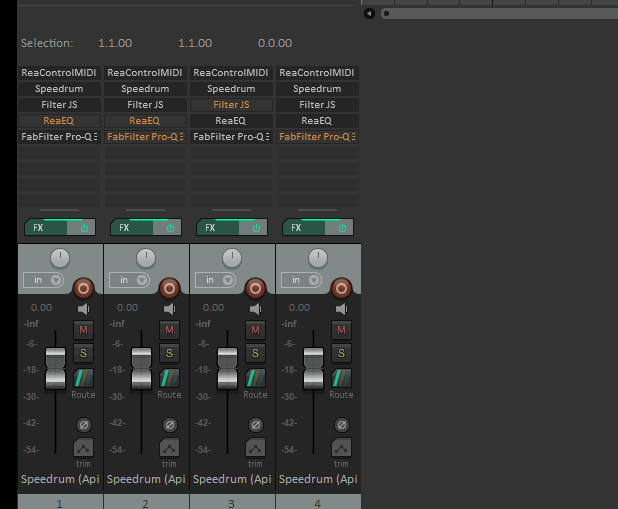Open envelope trim button on track 4
618x509 pixels.
[341, 448]
